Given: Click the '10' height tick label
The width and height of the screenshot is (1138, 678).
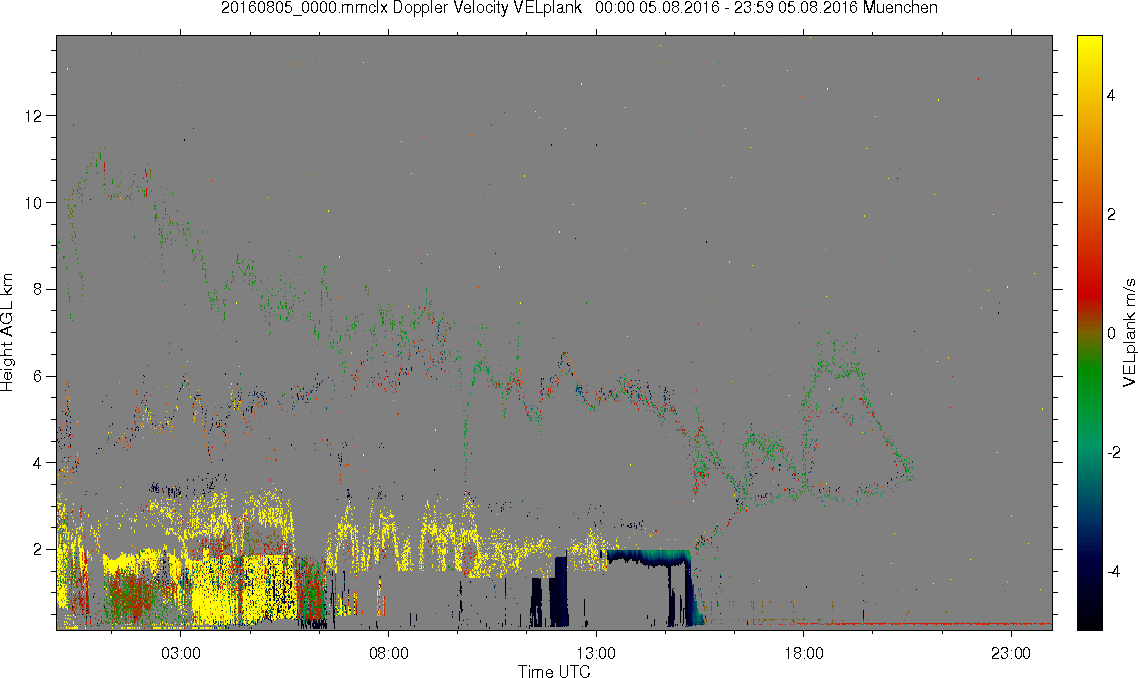Looking at the screenshot, I should 33,203.
